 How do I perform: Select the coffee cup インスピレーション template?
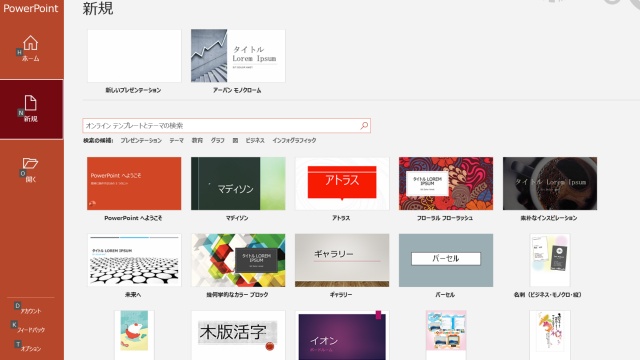point(550,184)
